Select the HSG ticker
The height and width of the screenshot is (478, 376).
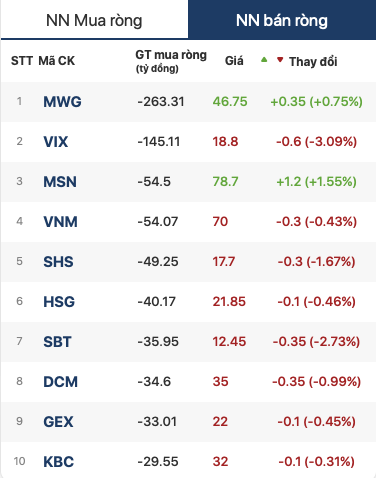coord(59,302)
